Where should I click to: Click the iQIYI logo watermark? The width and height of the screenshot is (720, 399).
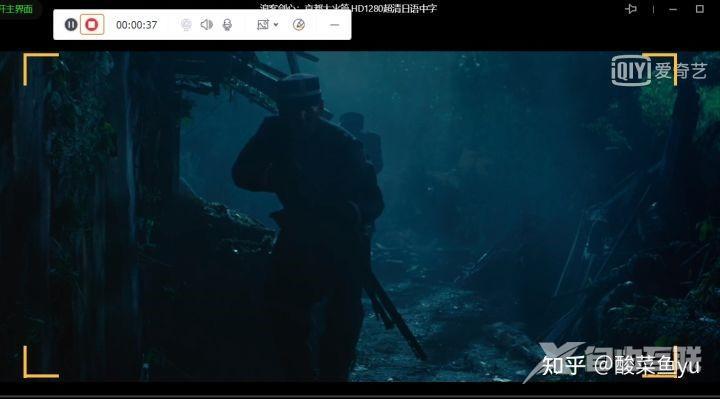[659, 70]
